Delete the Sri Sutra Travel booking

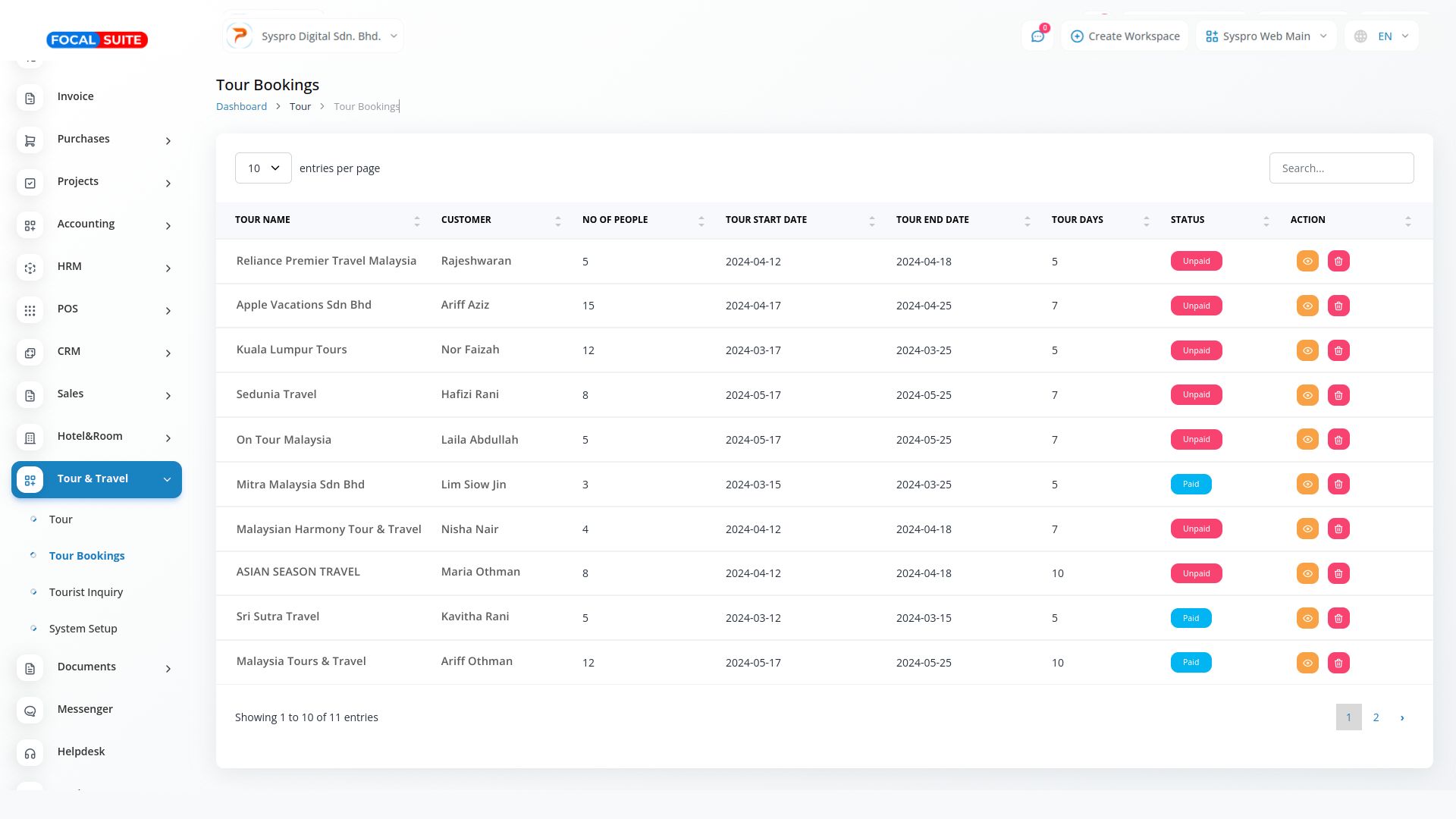[1338, 618]
